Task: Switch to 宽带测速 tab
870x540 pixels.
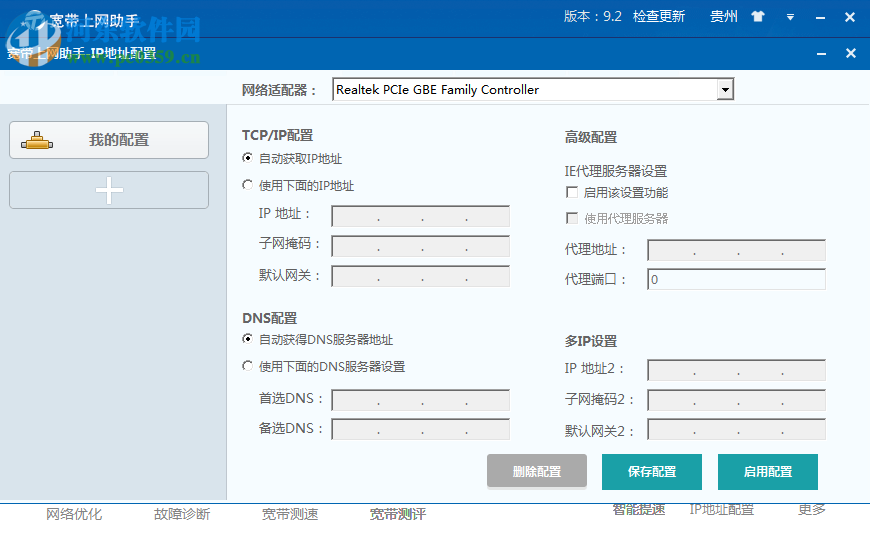Action: [x=290, y=514]
